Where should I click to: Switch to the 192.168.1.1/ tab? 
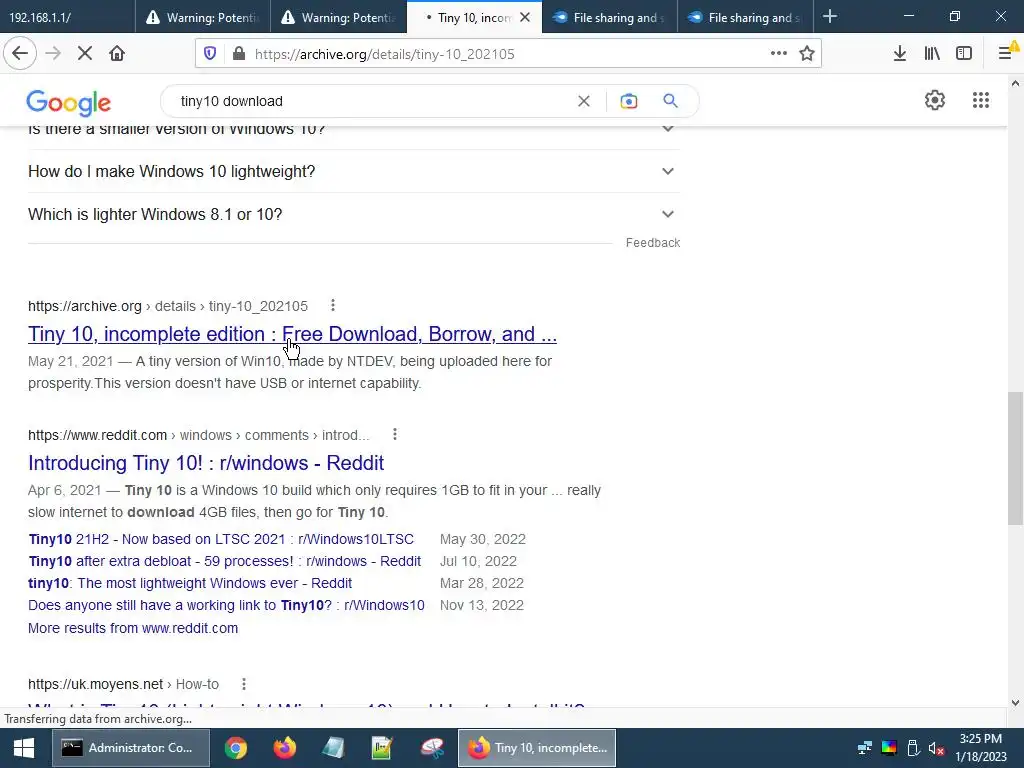67,17
